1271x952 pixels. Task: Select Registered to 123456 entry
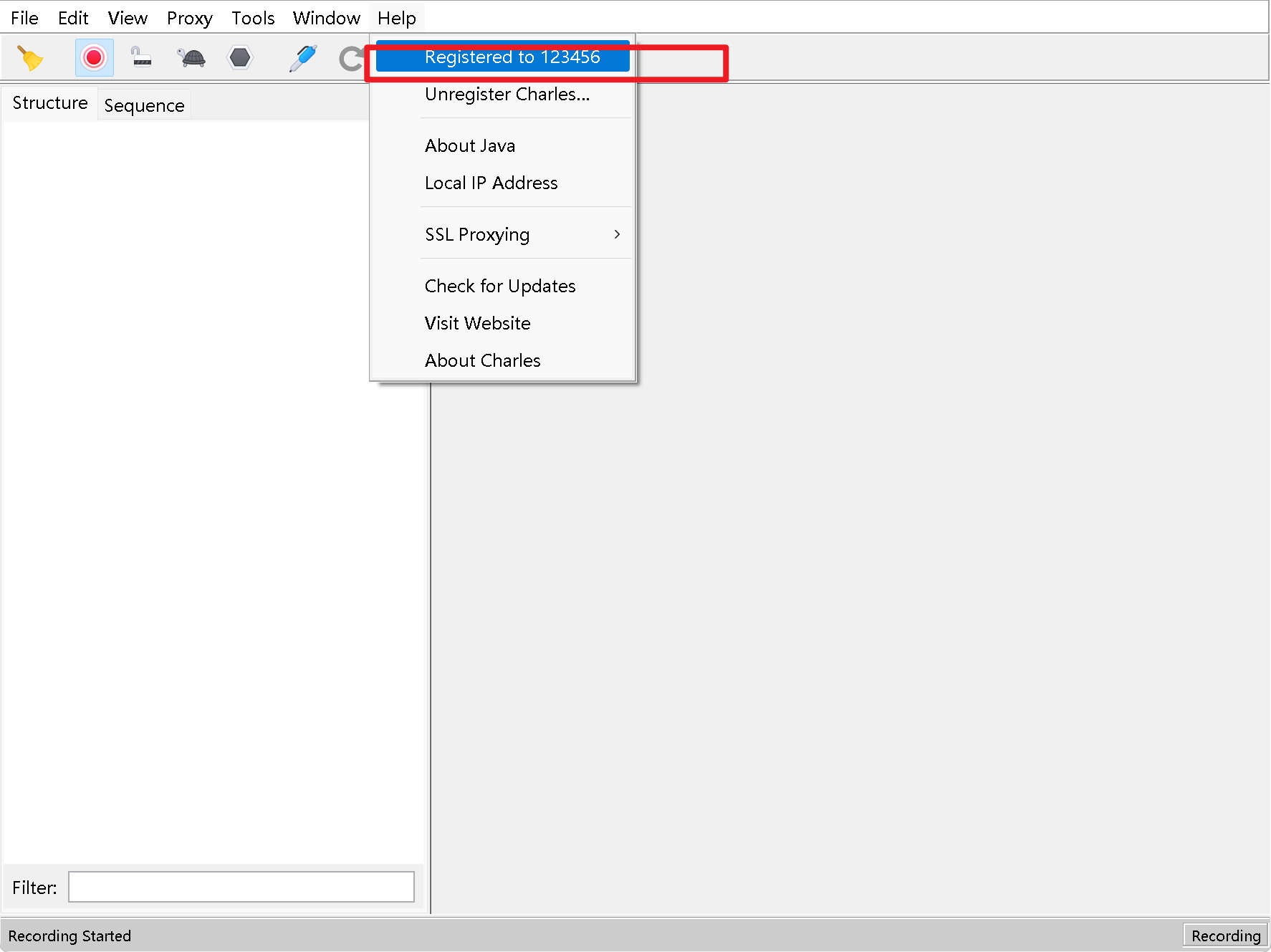(503, 57)
